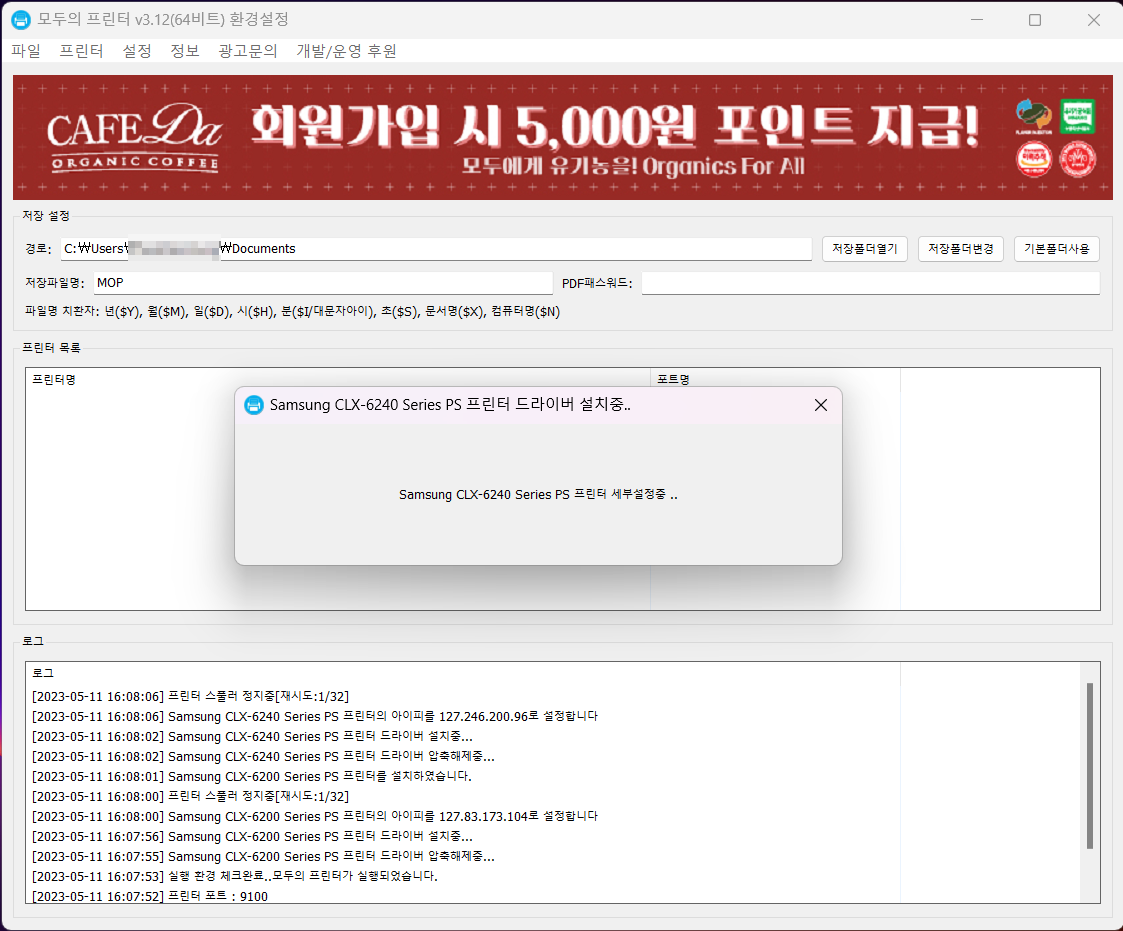Select CLX-6200 드라이버 압축해제중 log entry
This screenshot has width=1123, height=931.
pos(263,857)
